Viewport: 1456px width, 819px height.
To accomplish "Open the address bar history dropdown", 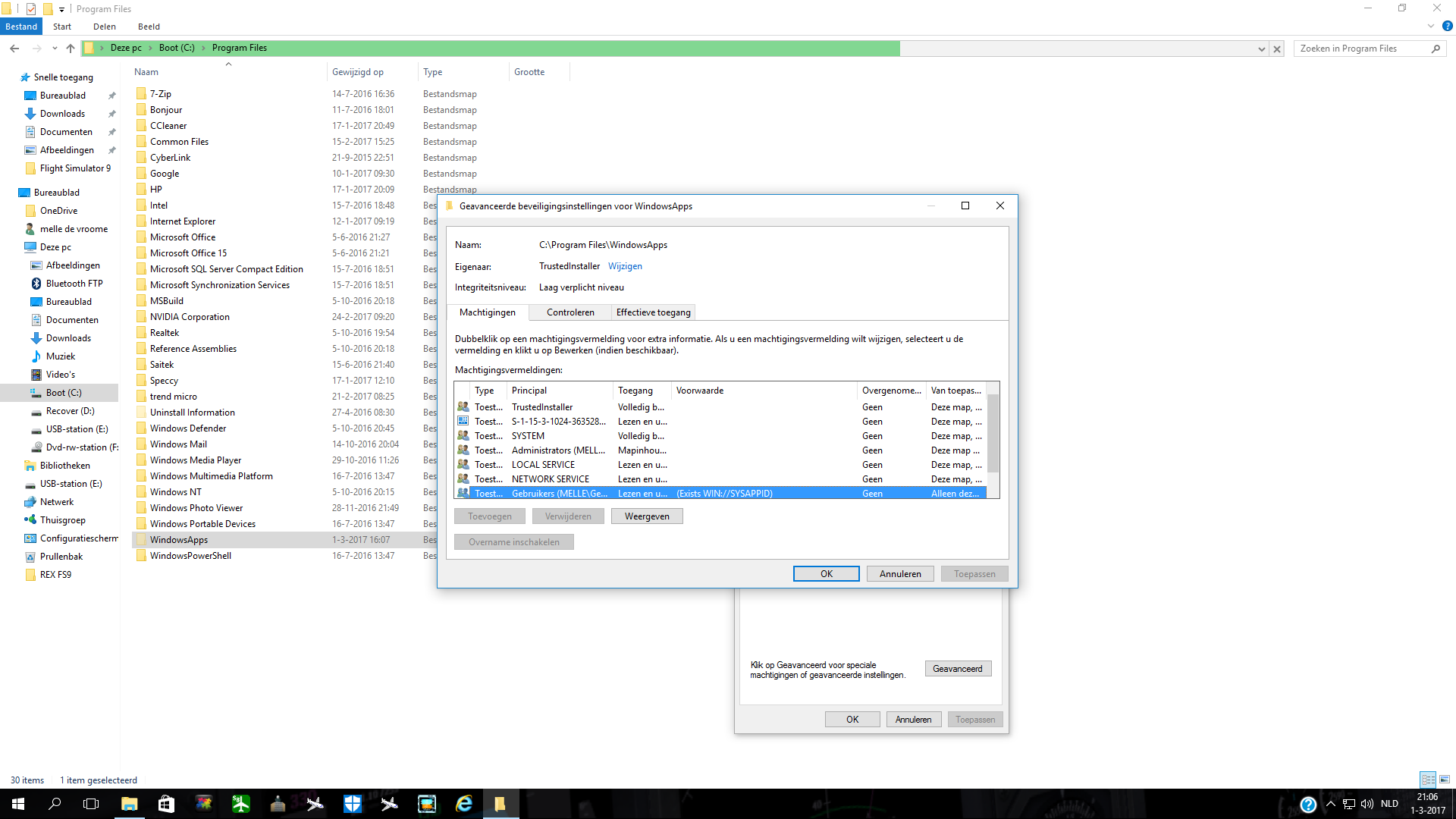I will [x=1262, y=49].
